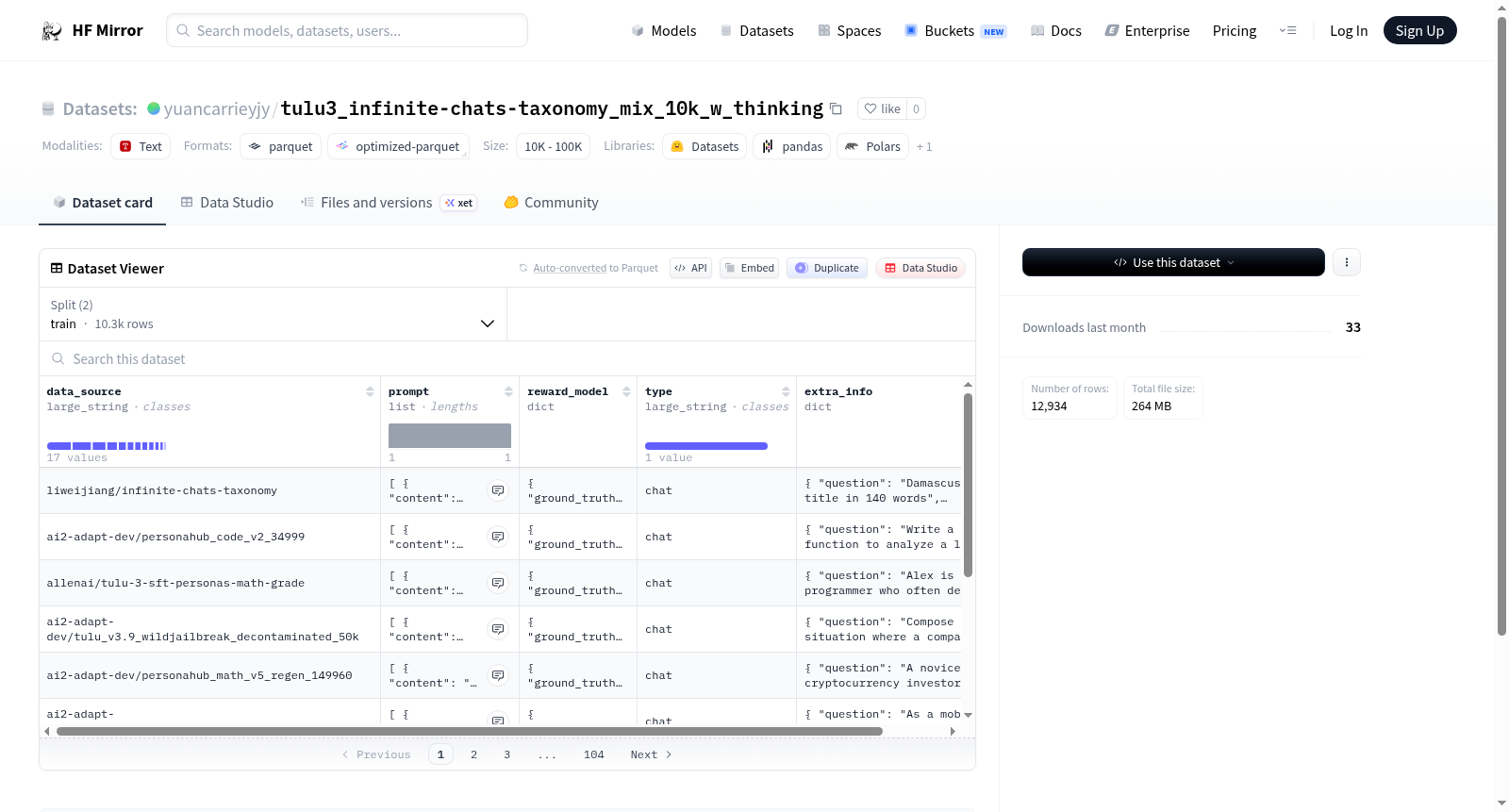The width and height of the screenshot is (1509, 812).
Task: Click the table vertical scrollbar
Action: coord(968,484)
